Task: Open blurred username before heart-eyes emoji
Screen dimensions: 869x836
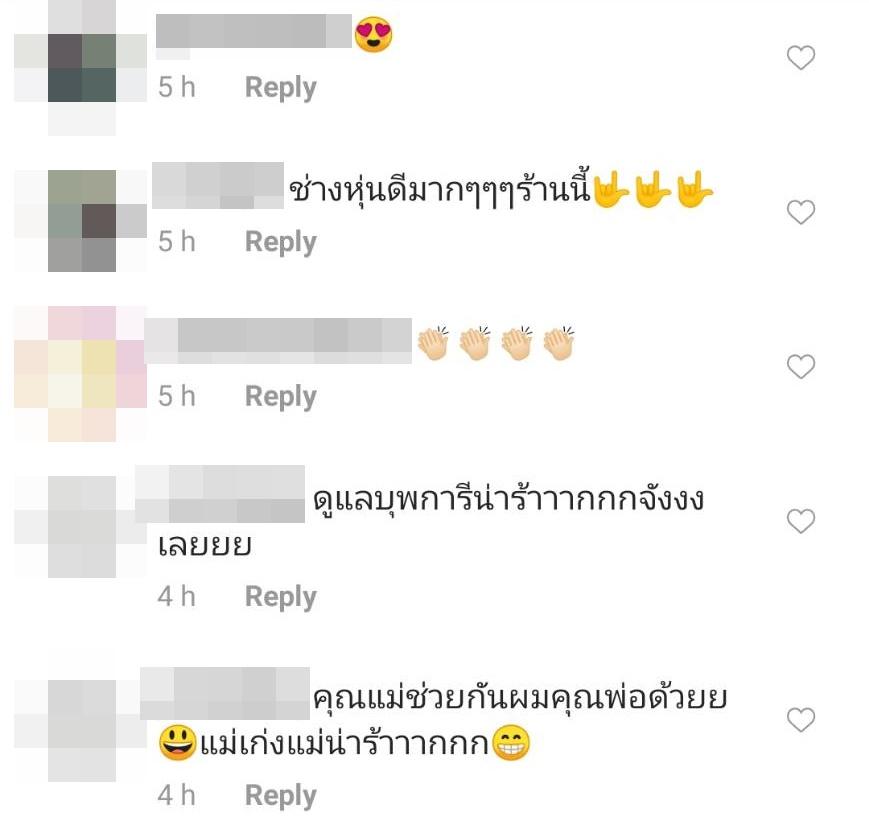Action: 254,31
